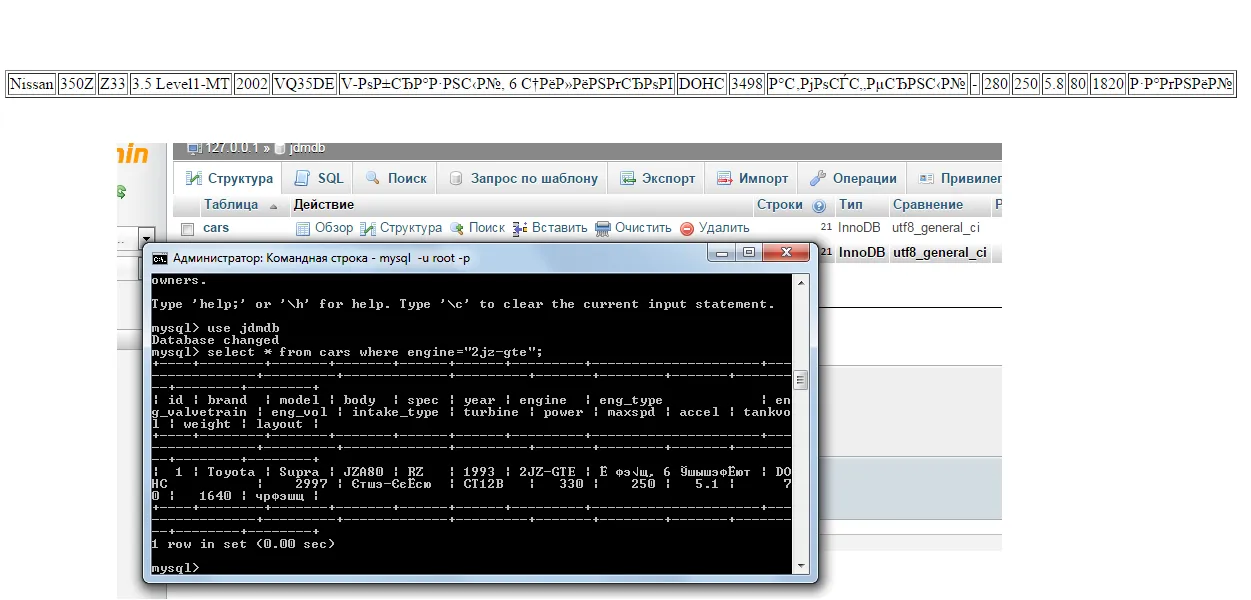Click the Z33 cell in the top table
Image resolution: width=1251 pixels, height=600 pixels.
[113, 84]
